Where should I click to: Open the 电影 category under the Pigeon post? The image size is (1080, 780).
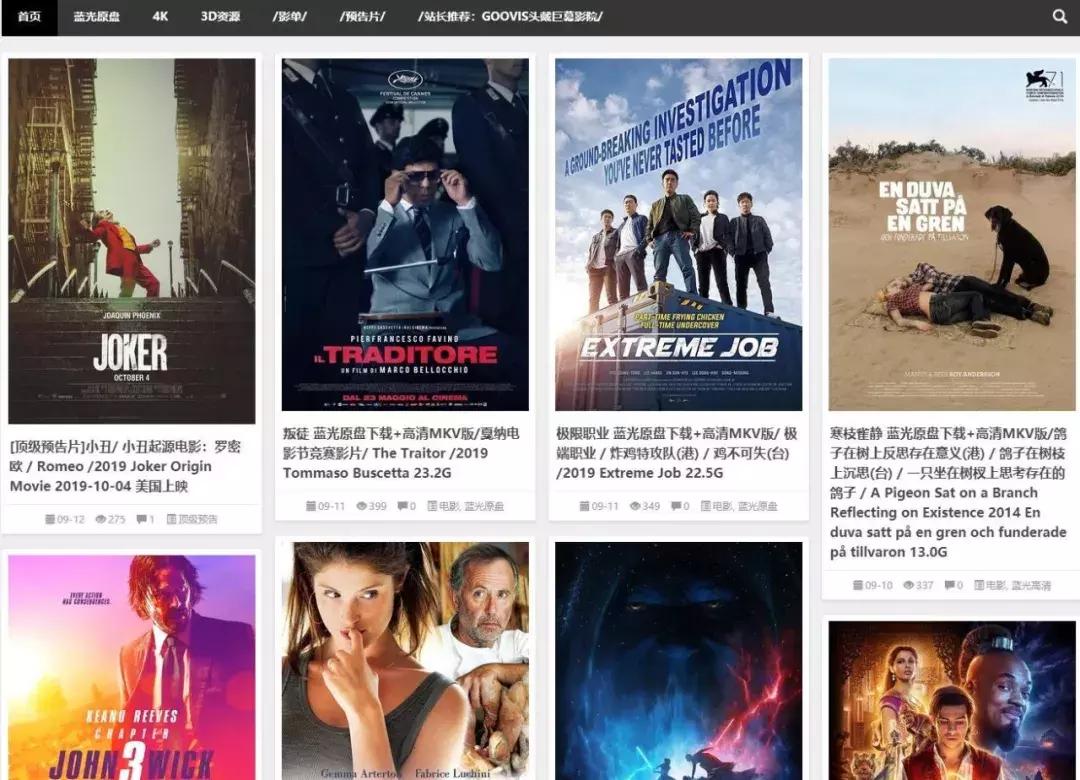click(996, 585)
